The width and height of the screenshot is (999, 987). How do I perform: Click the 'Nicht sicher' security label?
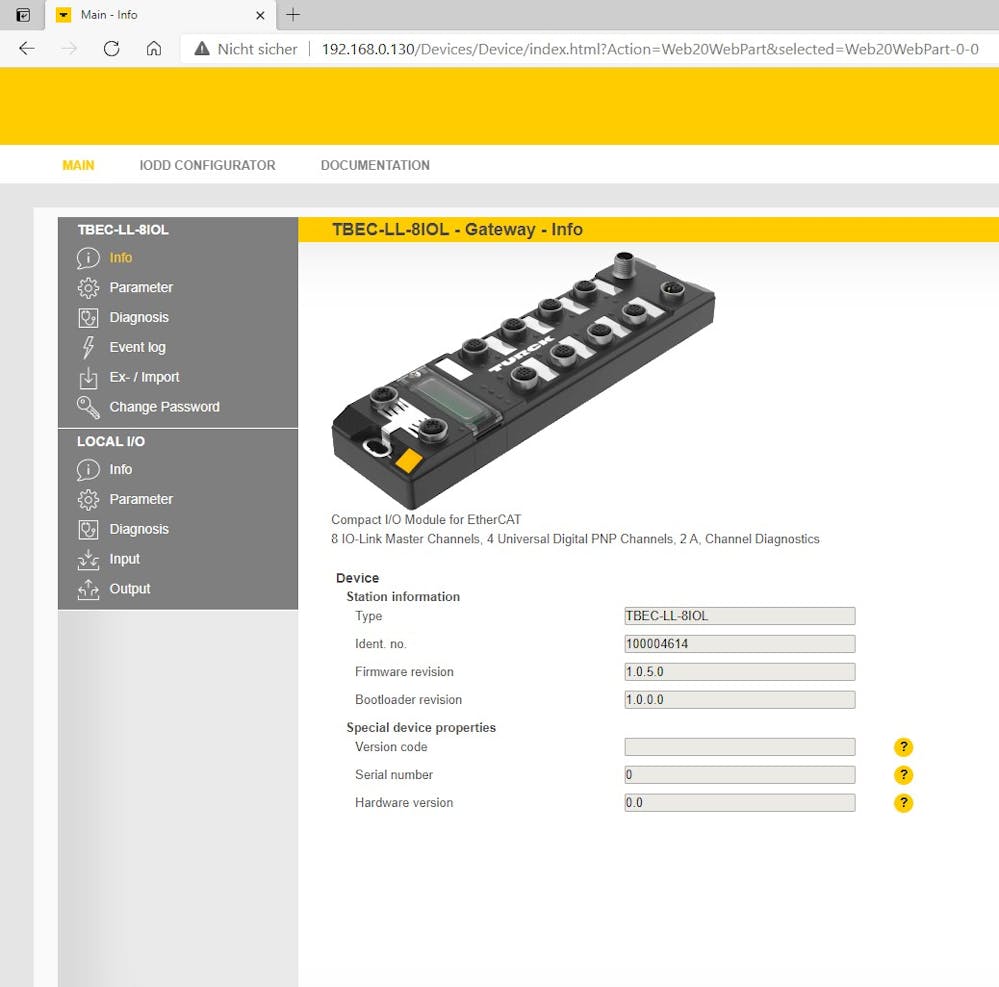click(x=257, y=49)
